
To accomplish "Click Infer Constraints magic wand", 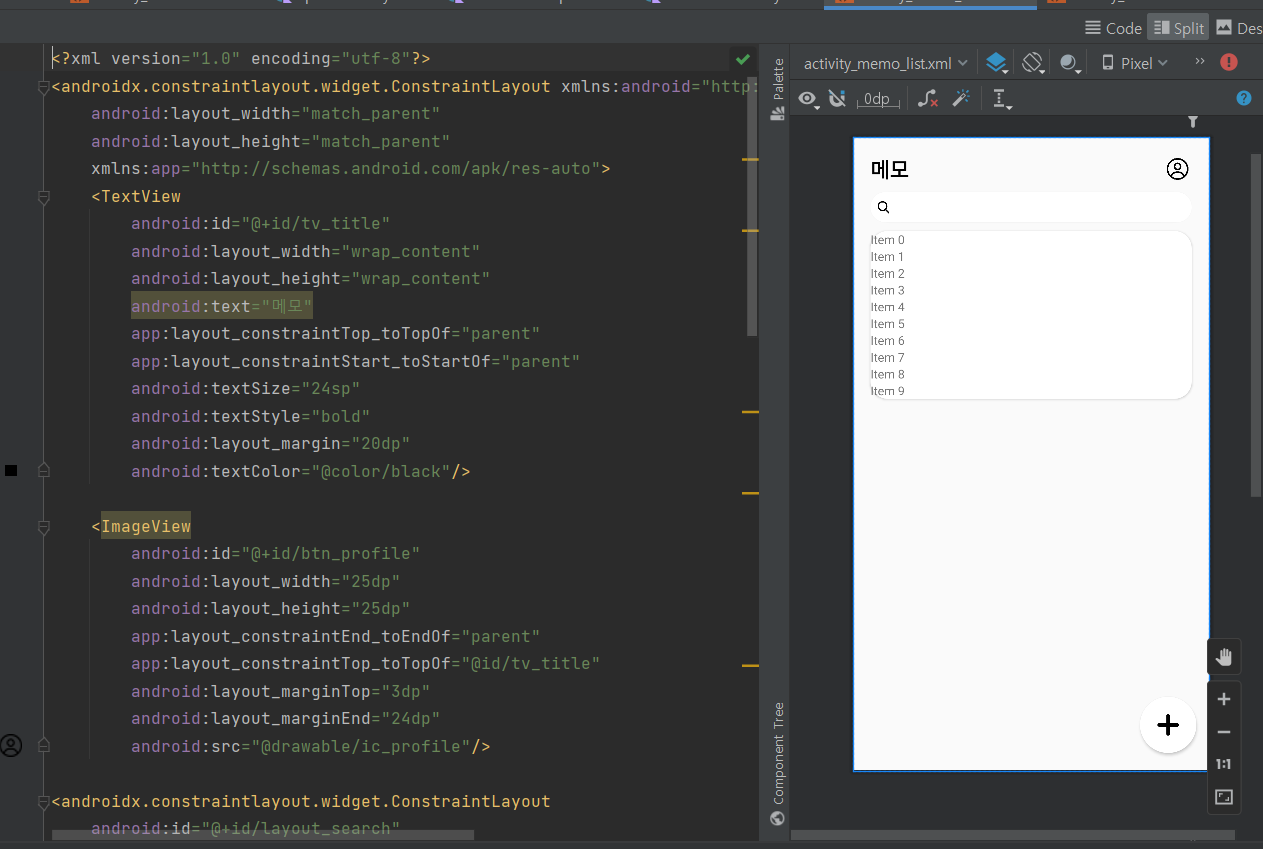I will point(961,98).
